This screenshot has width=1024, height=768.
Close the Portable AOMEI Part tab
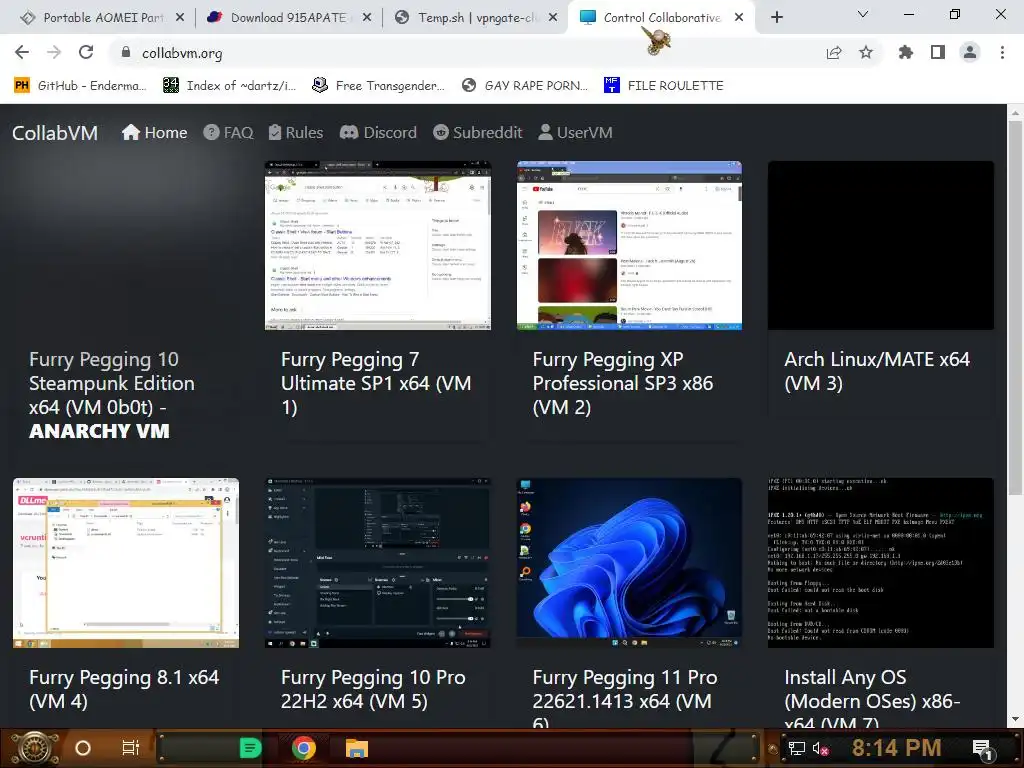coord(180,18)
